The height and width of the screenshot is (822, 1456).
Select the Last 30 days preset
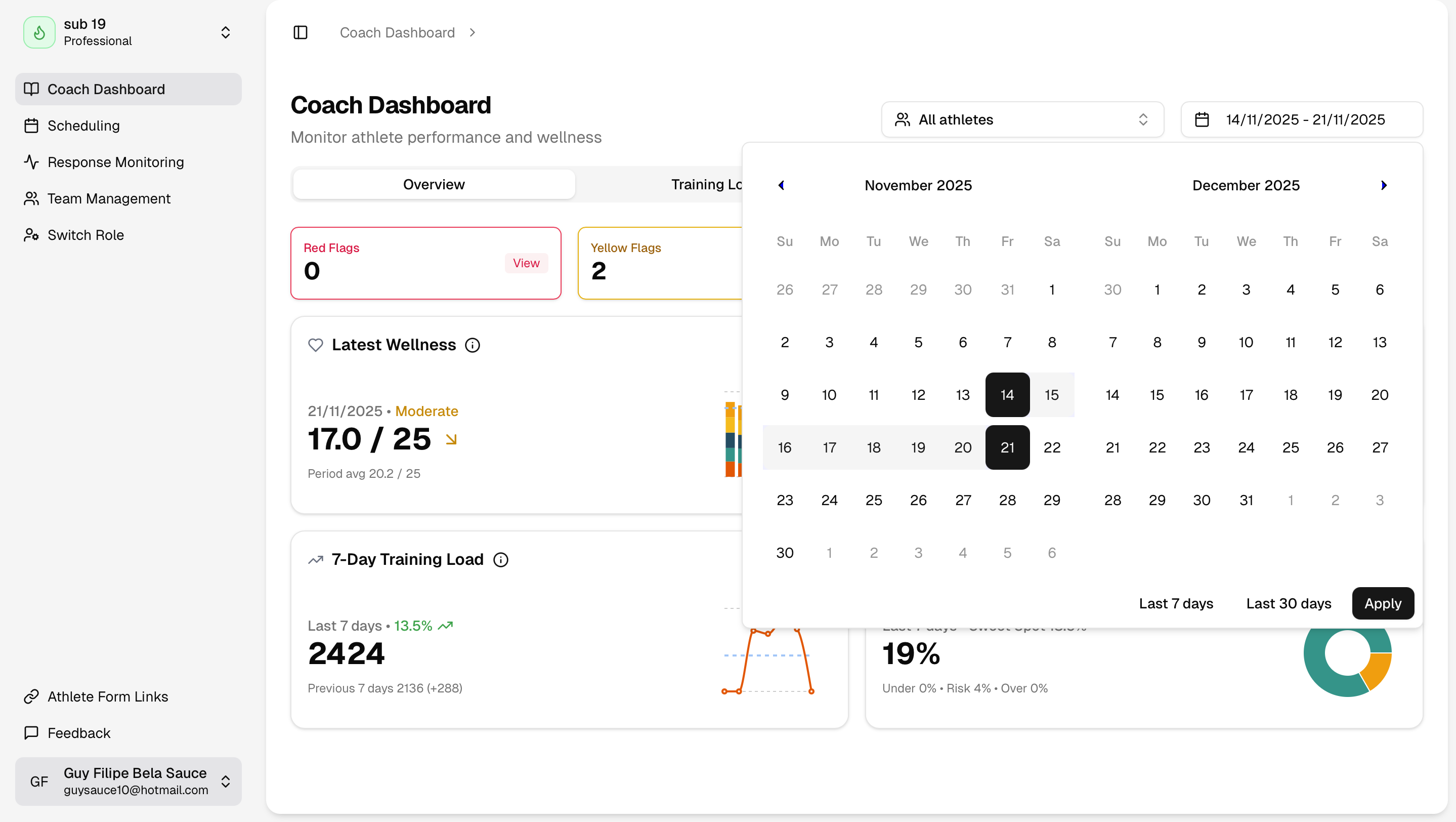[x=1288, y=603]
